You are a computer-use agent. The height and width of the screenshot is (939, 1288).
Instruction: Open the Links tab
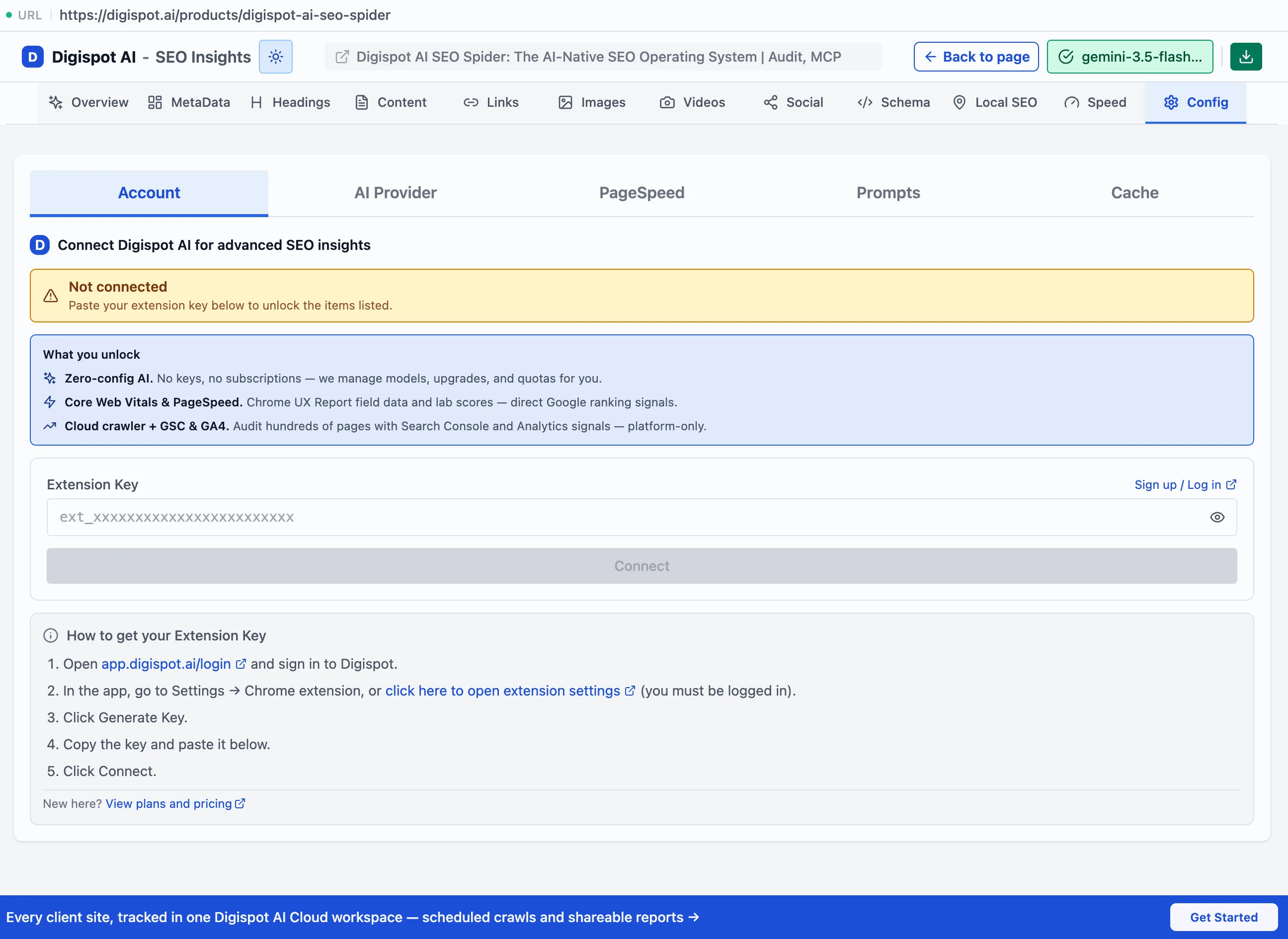click(x=491, y=102)
